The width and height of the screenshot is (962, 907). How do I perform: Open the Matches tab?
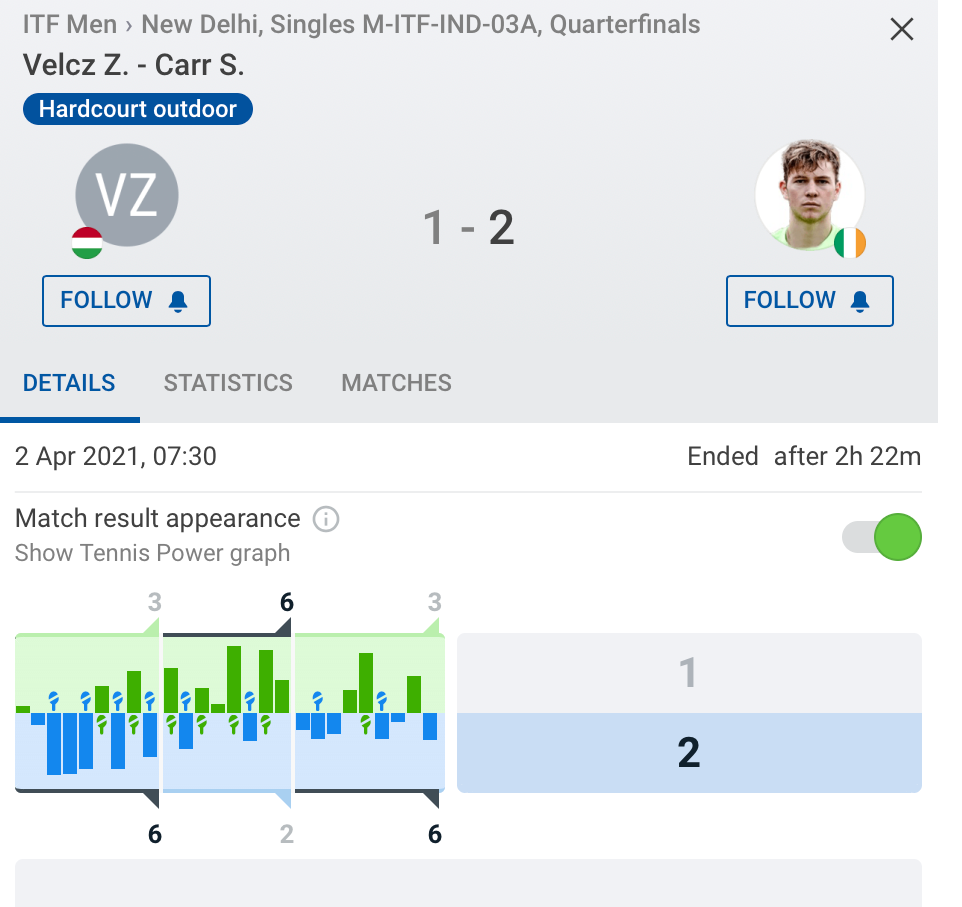(396, 383)
